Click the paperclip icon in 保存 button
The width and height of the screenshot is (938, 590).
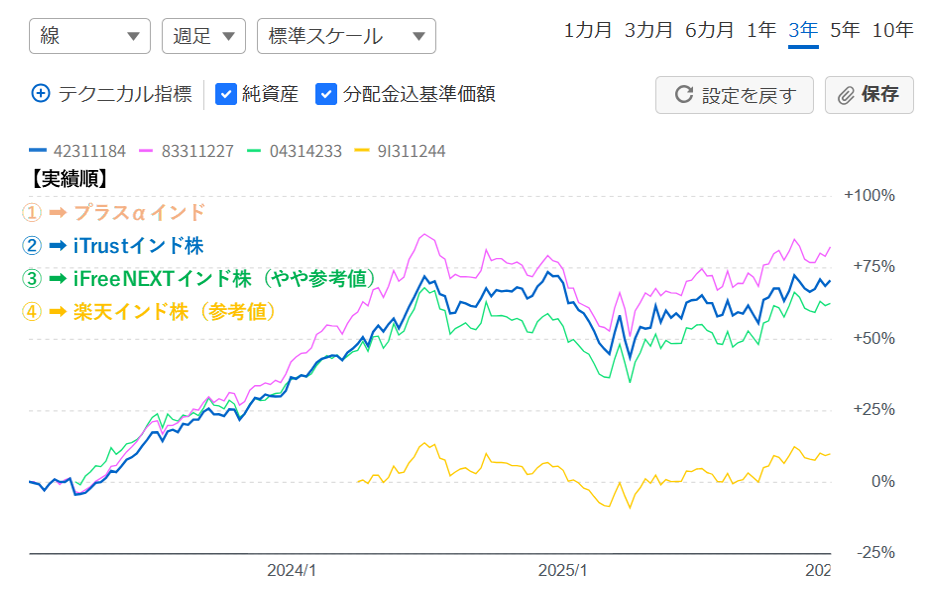pos(846,95)
